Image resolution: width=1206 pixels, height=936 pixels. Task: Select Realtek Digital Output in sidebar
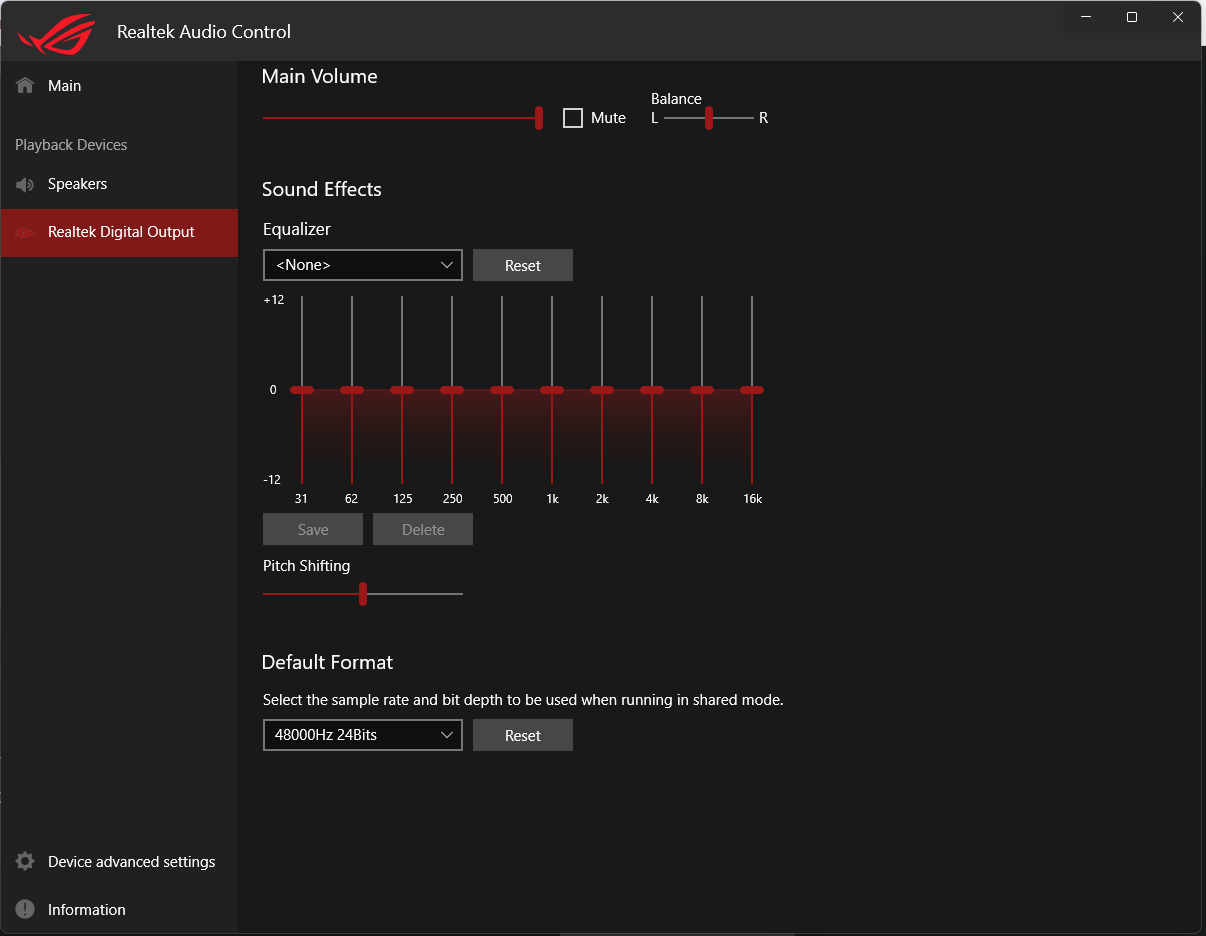point(119,233)
